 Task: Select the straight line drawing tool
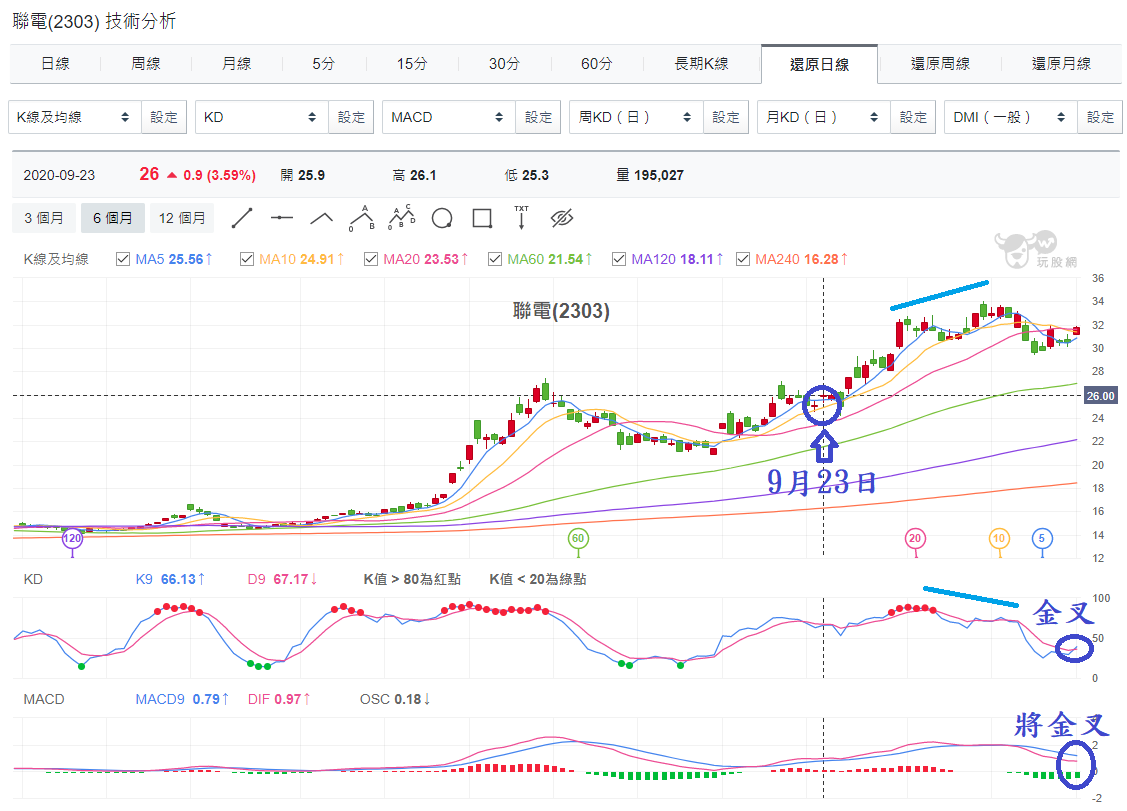[242, 218]
